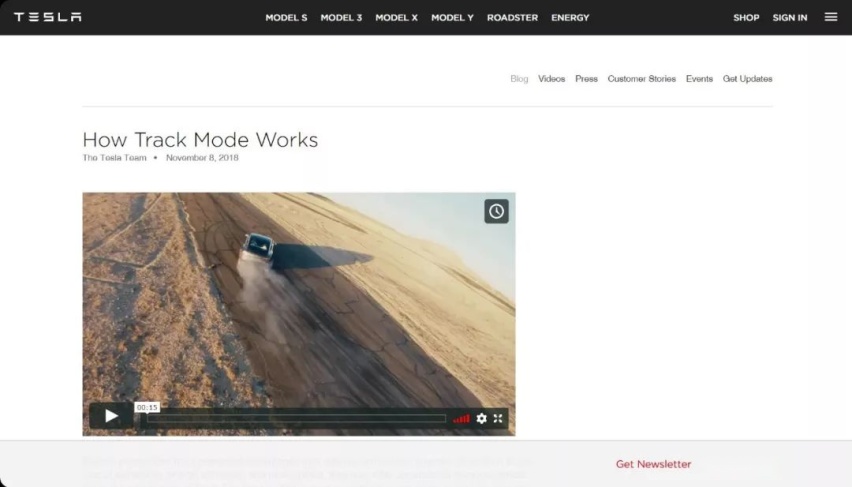Screen dimensions: 852x487
Task: Select the Videos tab
Action: 552,79
